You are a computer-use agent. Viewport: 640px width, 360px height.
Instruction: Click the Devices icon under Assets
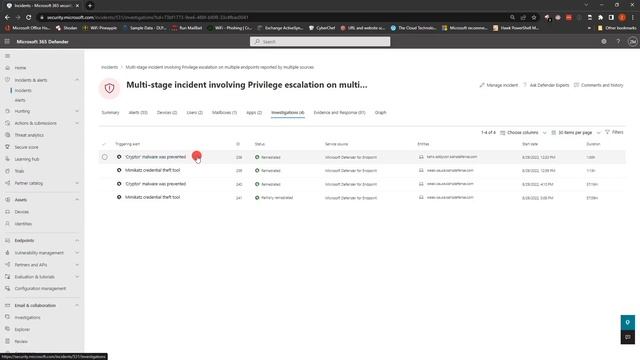coord(7,212)
